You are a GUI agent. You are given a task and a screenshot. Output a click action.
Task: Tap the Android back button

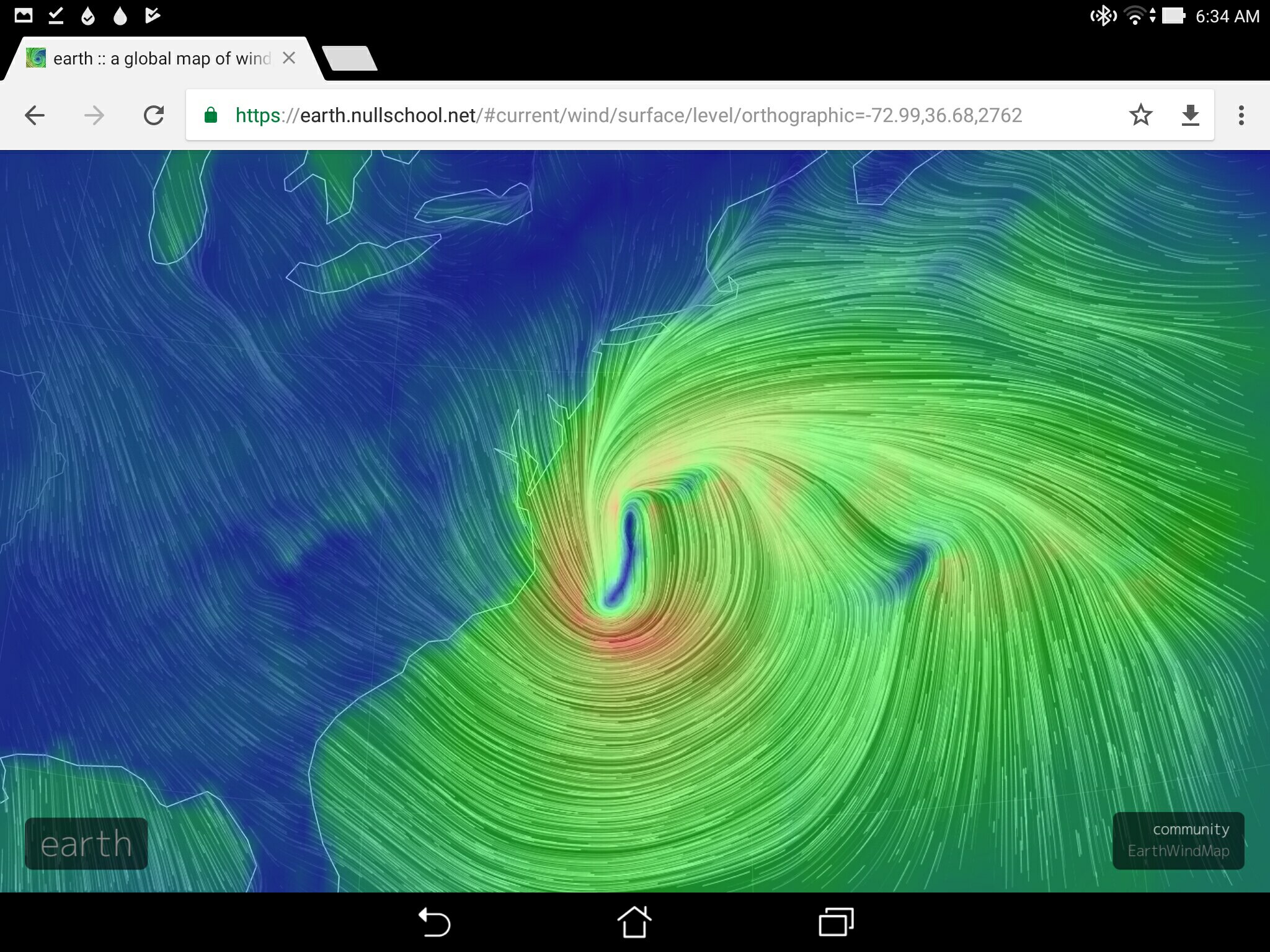[x=434, y=922]
